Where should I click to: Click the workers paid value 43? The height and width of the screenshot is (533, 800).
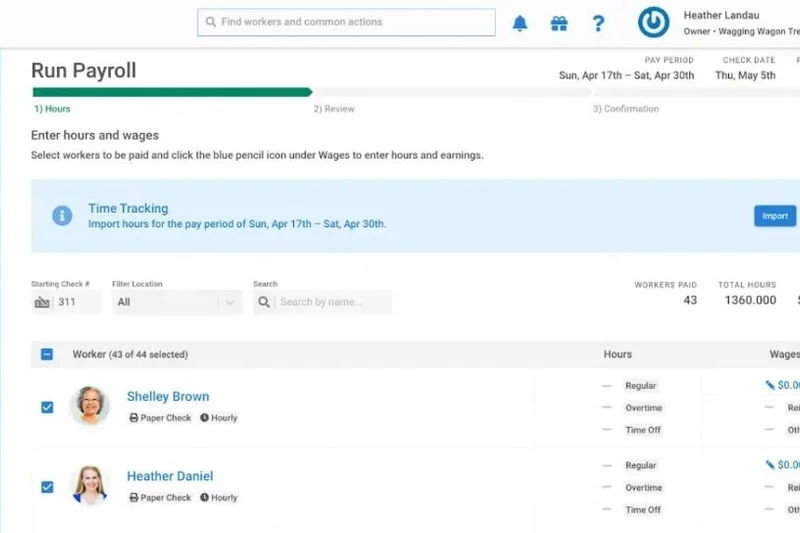690,300
